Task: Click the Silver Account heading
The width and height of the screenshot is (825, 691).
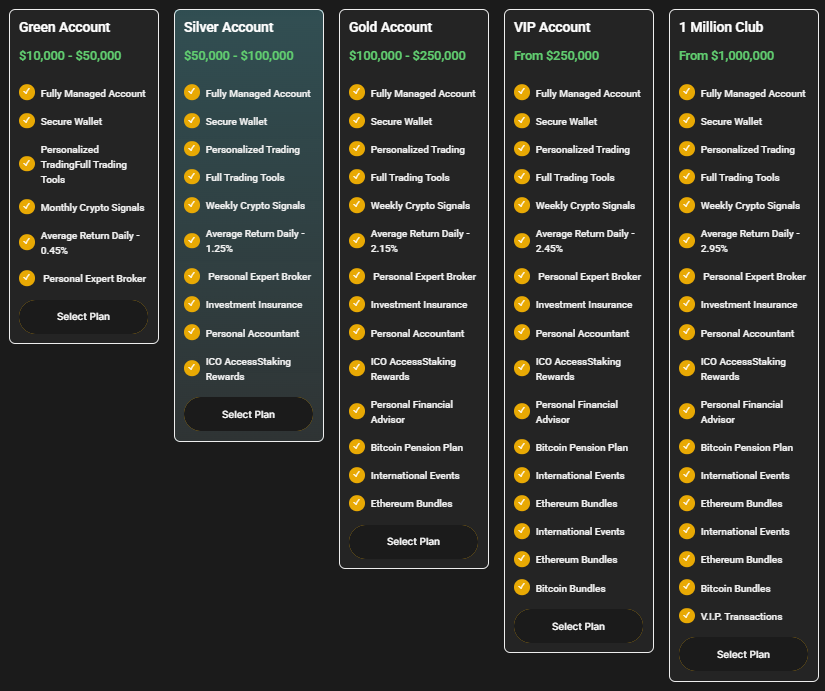Action: tap(228, 27)
